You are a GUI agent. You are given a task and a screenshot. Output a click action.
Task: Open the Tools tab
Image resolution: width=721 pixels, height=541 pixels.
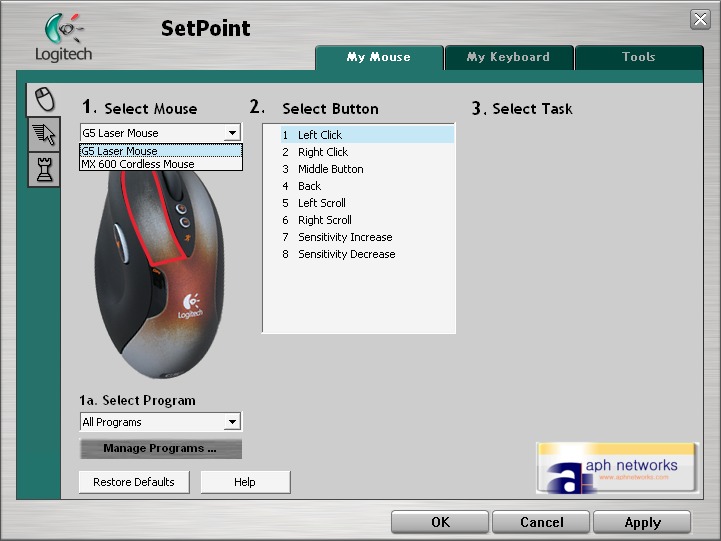pos(638,58)
